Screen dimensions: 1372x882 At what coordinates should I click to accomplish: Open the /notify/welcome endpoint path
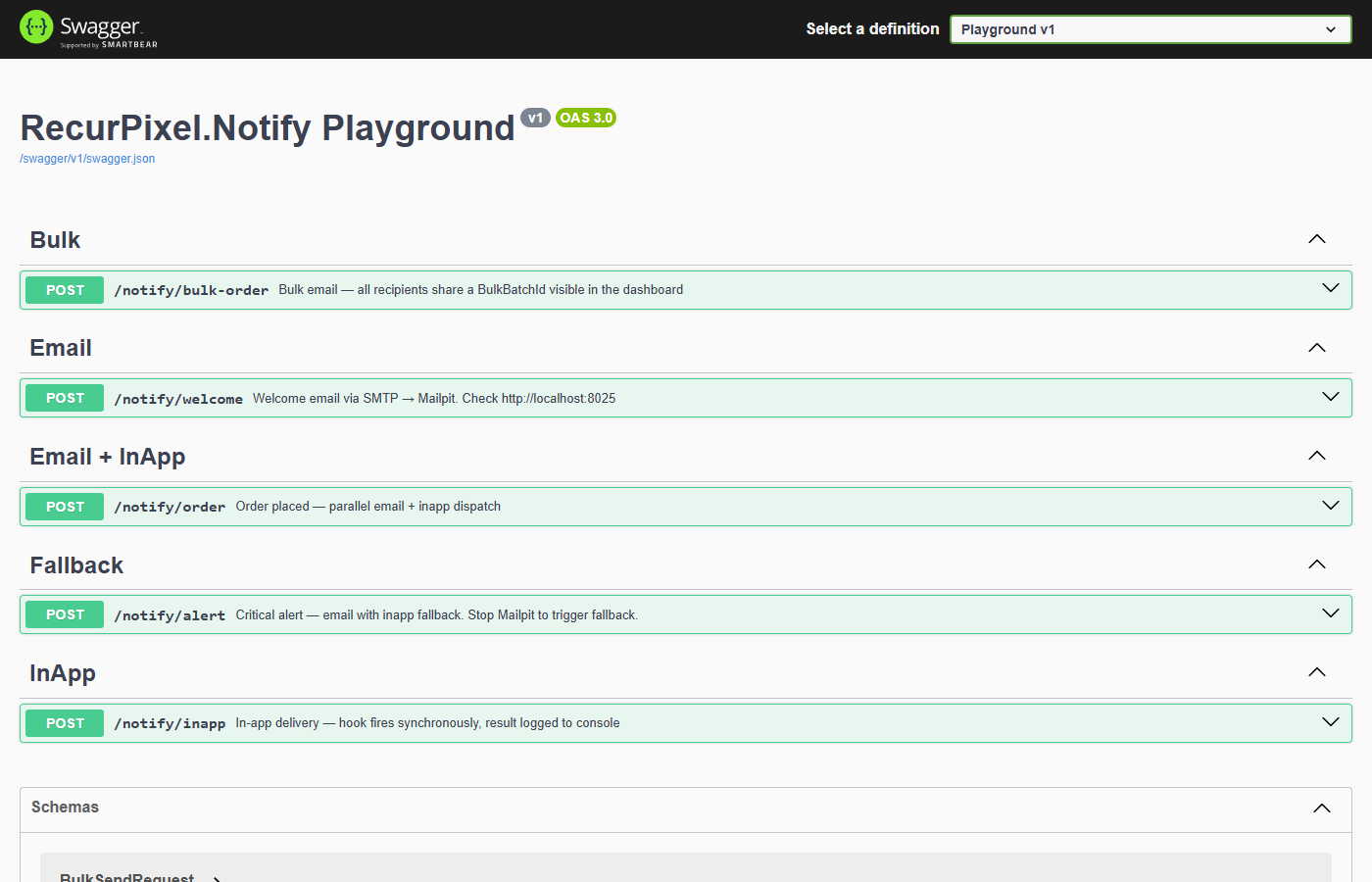pyautogui.click(x=178, y=399)
